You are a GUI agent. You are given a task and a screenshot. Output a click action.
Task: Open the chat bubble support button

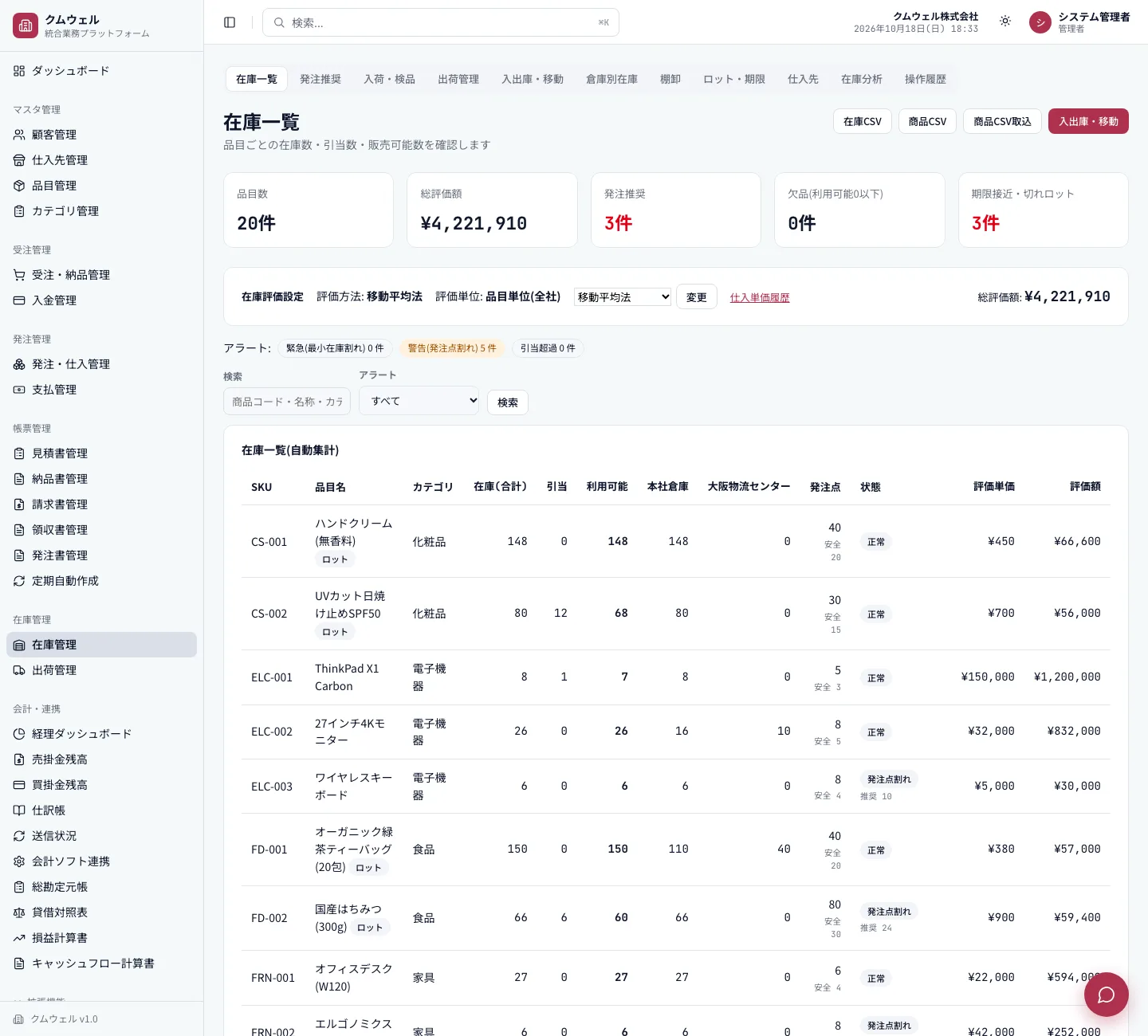pyautogui.click(x=1106, y=995)
